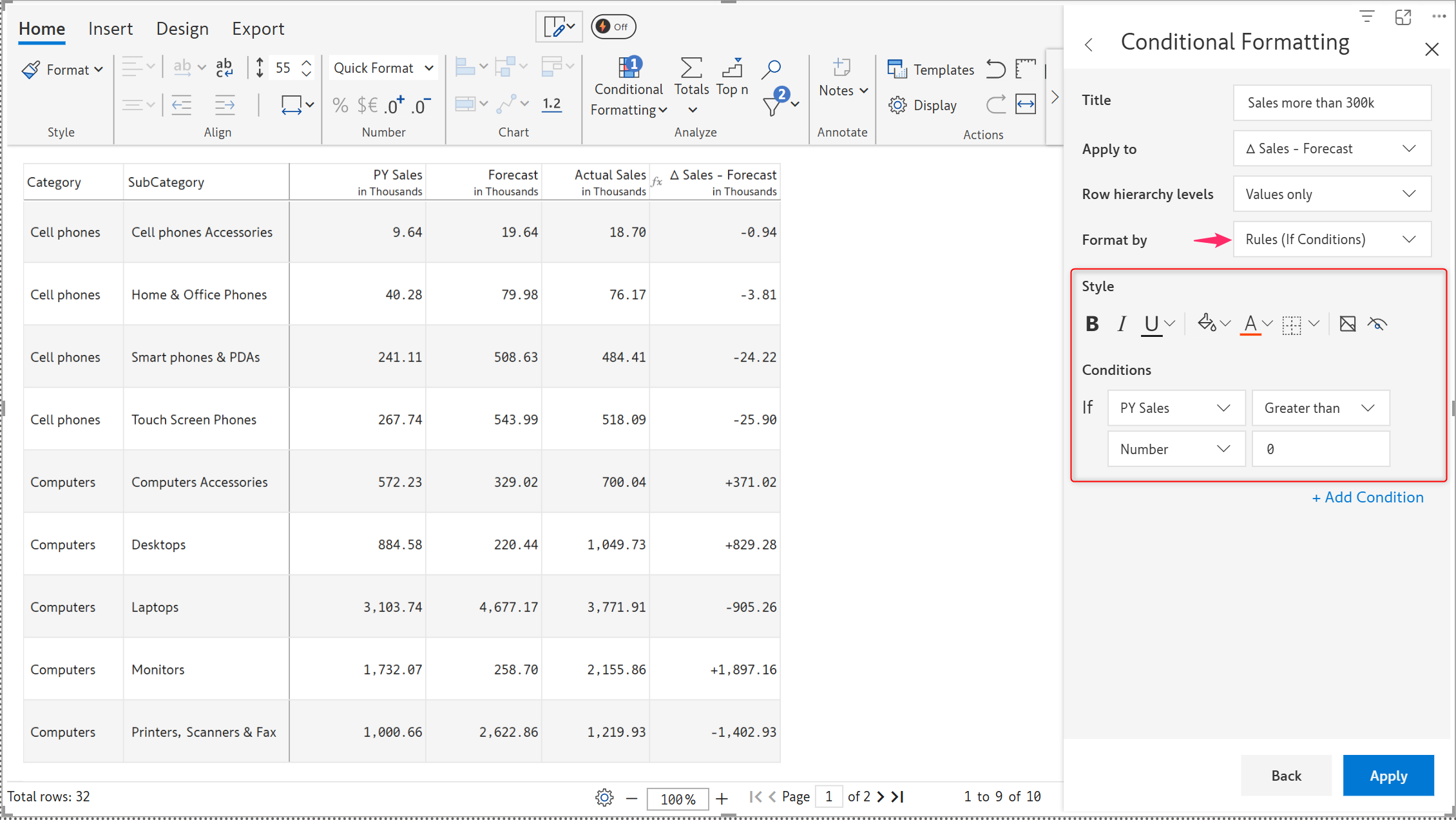Toggle the performance mode Off switch
Image resolution: width=1456 pixels, height=820 pixels.
[x=613, y=26]
